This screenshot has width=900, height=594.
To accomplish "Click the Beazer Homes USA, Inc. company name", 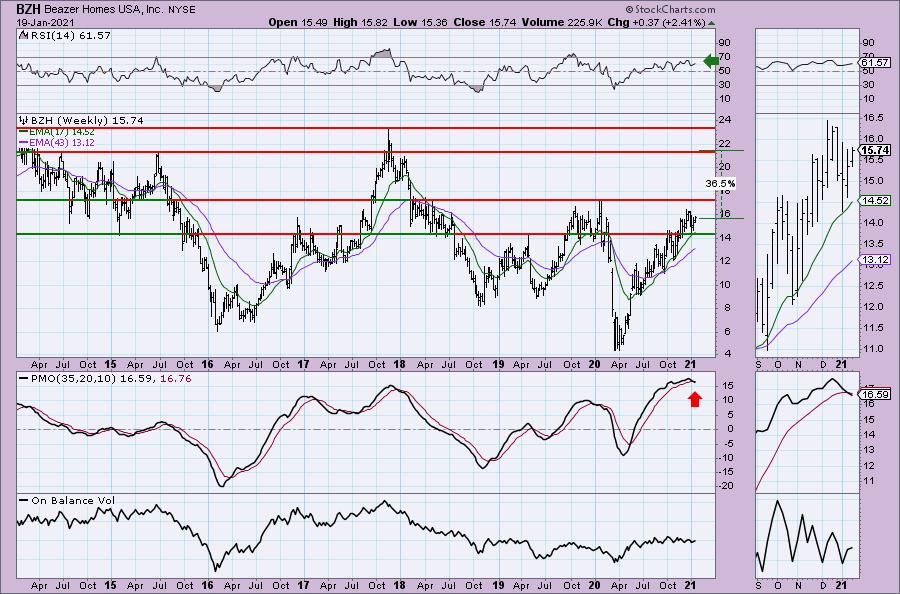I will 104,10.
